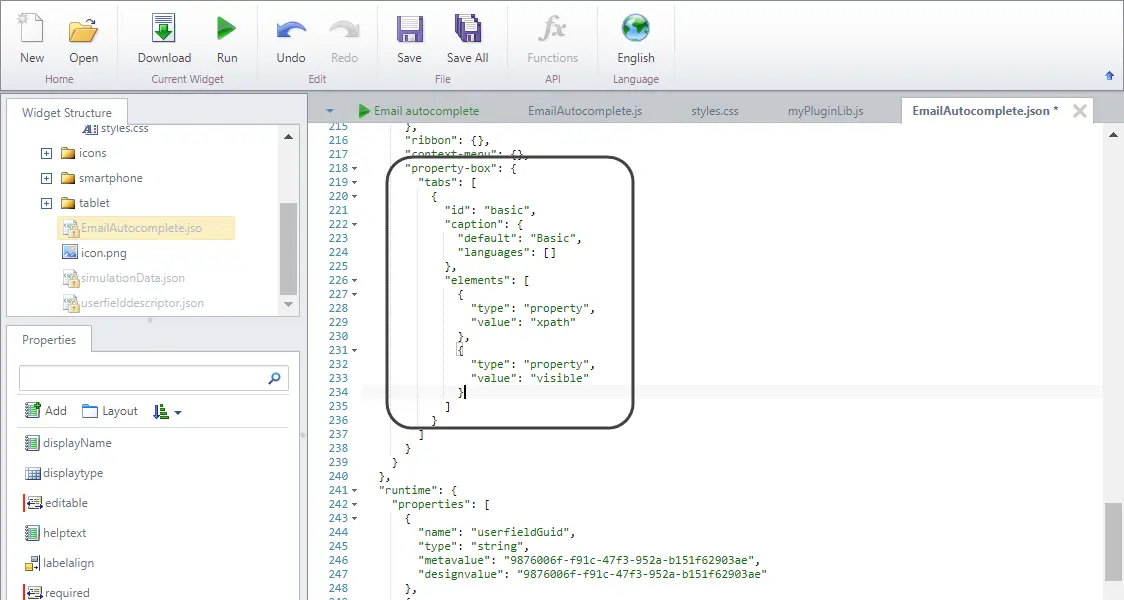Click the "xpath" value on line 229
The width and height of the screenshot is (1124, 600).
click(553, 322)
